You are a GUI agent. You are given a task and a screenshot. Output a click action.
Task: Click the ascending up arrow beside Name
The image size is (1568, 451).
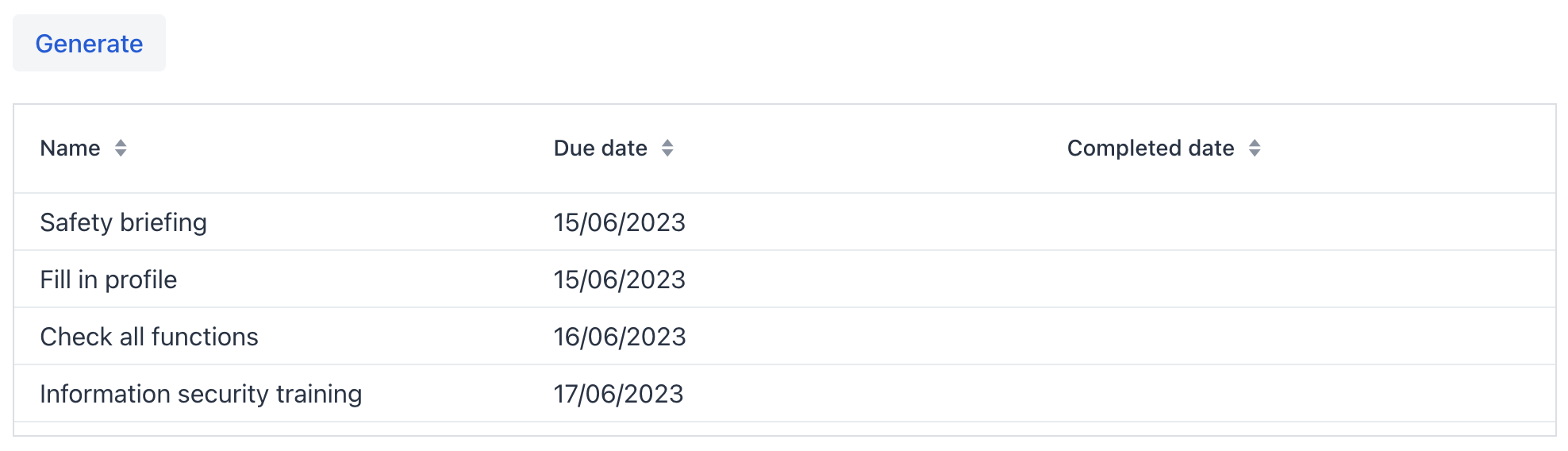pos(121,143)
